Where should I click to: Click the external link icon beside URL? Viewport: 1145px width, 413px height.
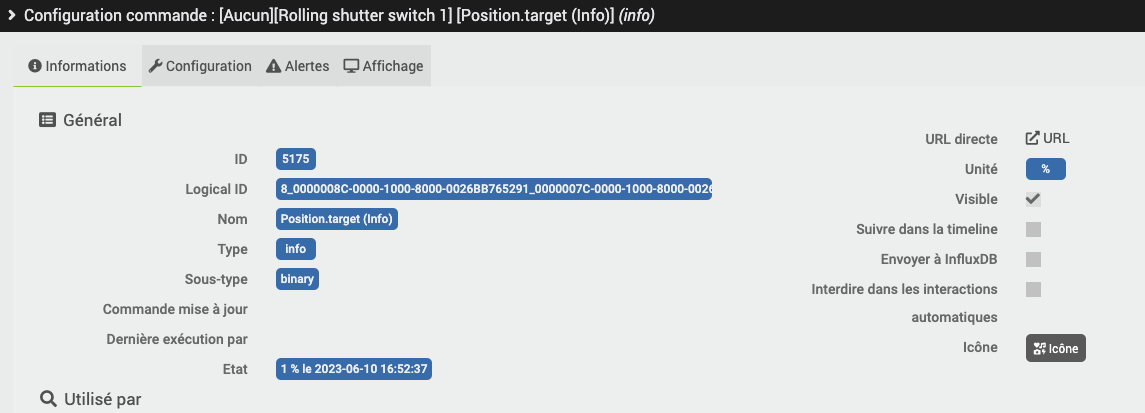click(x=1033, y=139)
